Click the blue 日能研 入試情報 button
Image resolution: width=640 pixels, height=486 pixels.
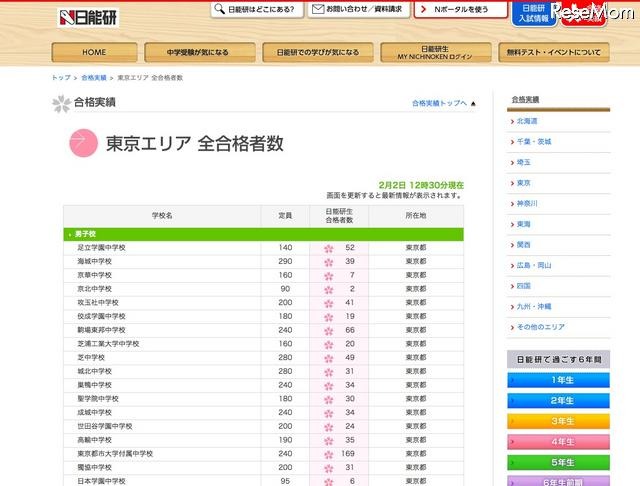[533, 13]
